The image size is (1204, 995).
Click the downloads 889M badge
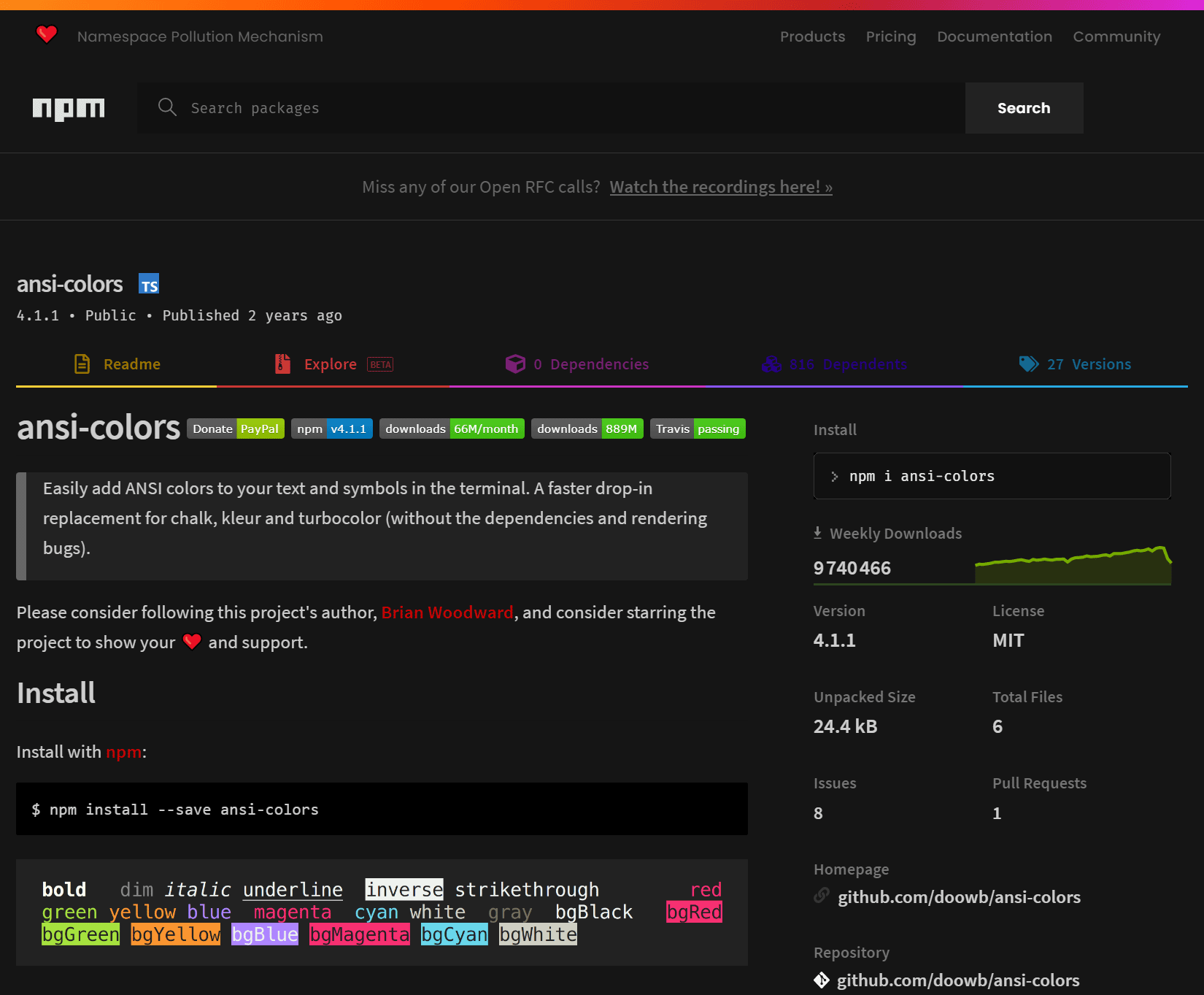(x=587, y=429)
